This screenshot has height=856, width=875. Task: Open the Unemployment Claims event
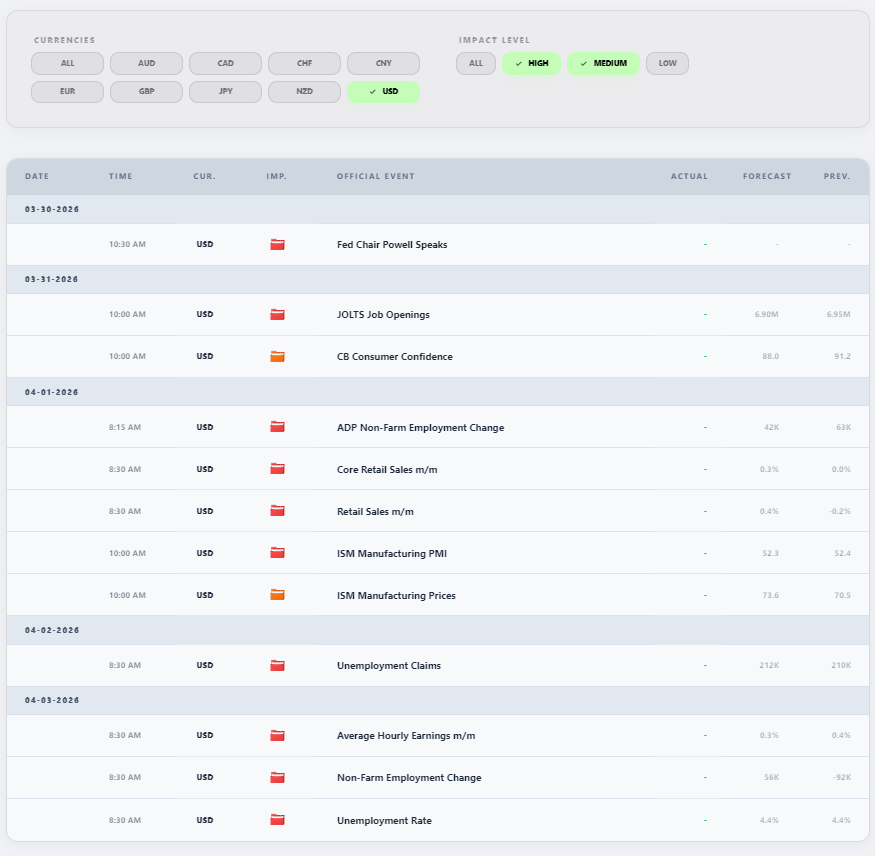coord(388,666)
